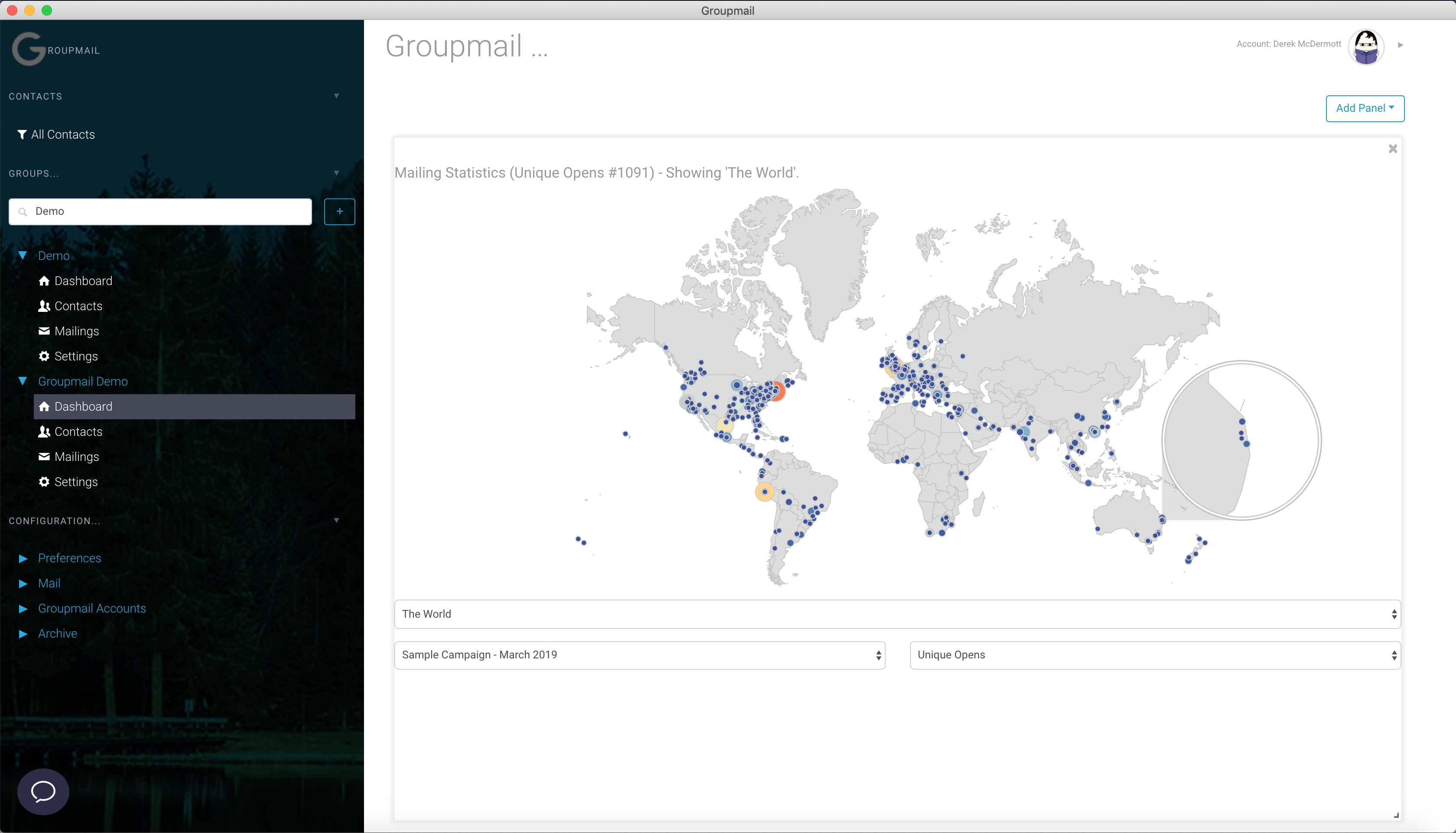The image size is (1456, 833).
Task: Click the filter icon beside All Contacts
Action: pyautogui.click(x=22, y=134)
